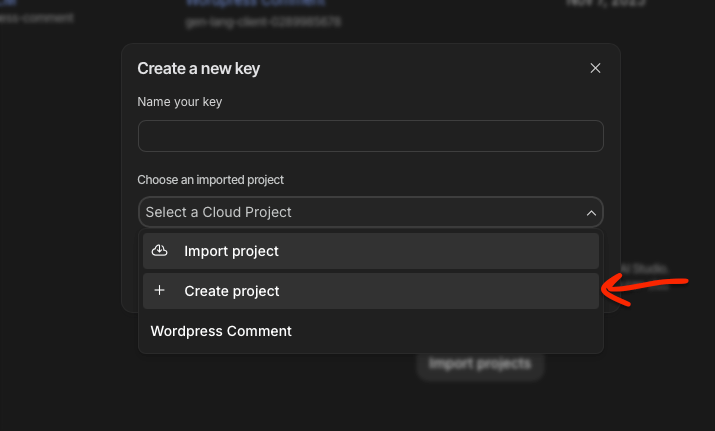Image resolution: width=715 pixels, height=431 pixels.
Task: Open the blurred Wordpress Comment link at top
Action: [x=255, y=3]
